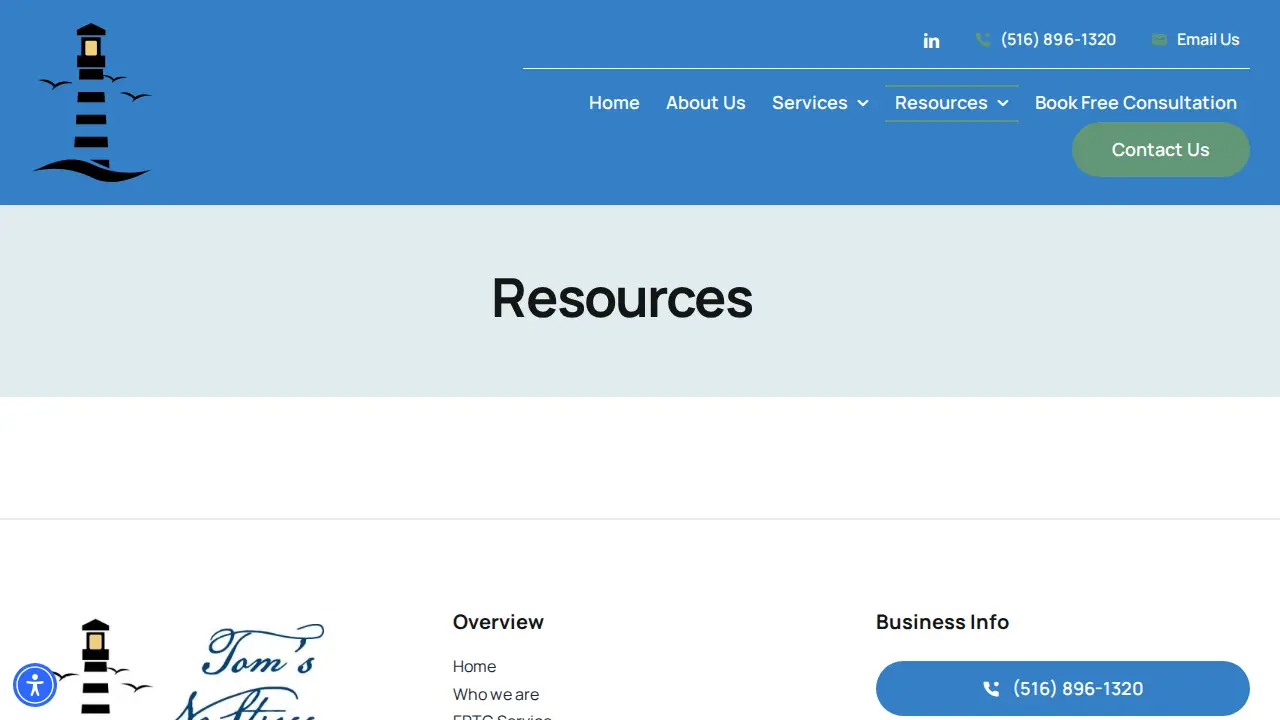Viewport: 1280px width, 720px height.
Task: Open the Who we are footer link
Action: tap(496, 694)
